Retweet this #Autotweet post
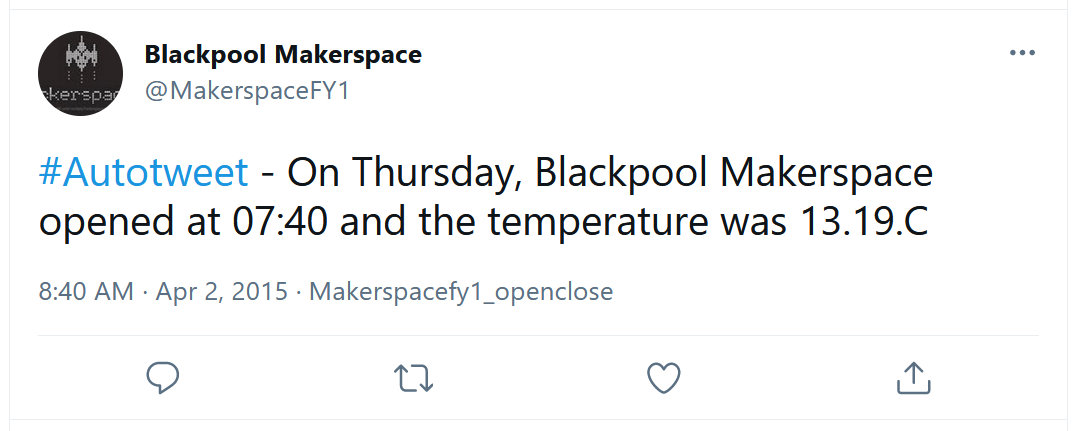This screenshot has width=1076, height=431. (x=413, y=377)
